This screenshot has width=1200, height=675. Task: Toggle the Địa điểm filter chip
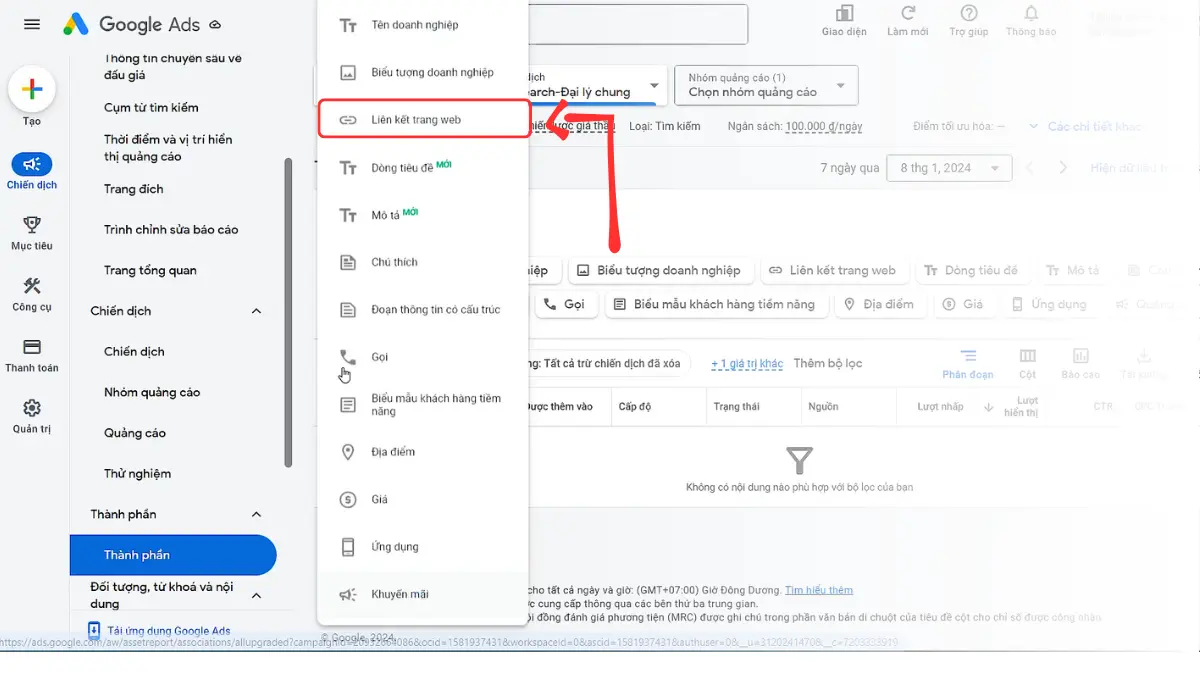(x=881, y=304)
